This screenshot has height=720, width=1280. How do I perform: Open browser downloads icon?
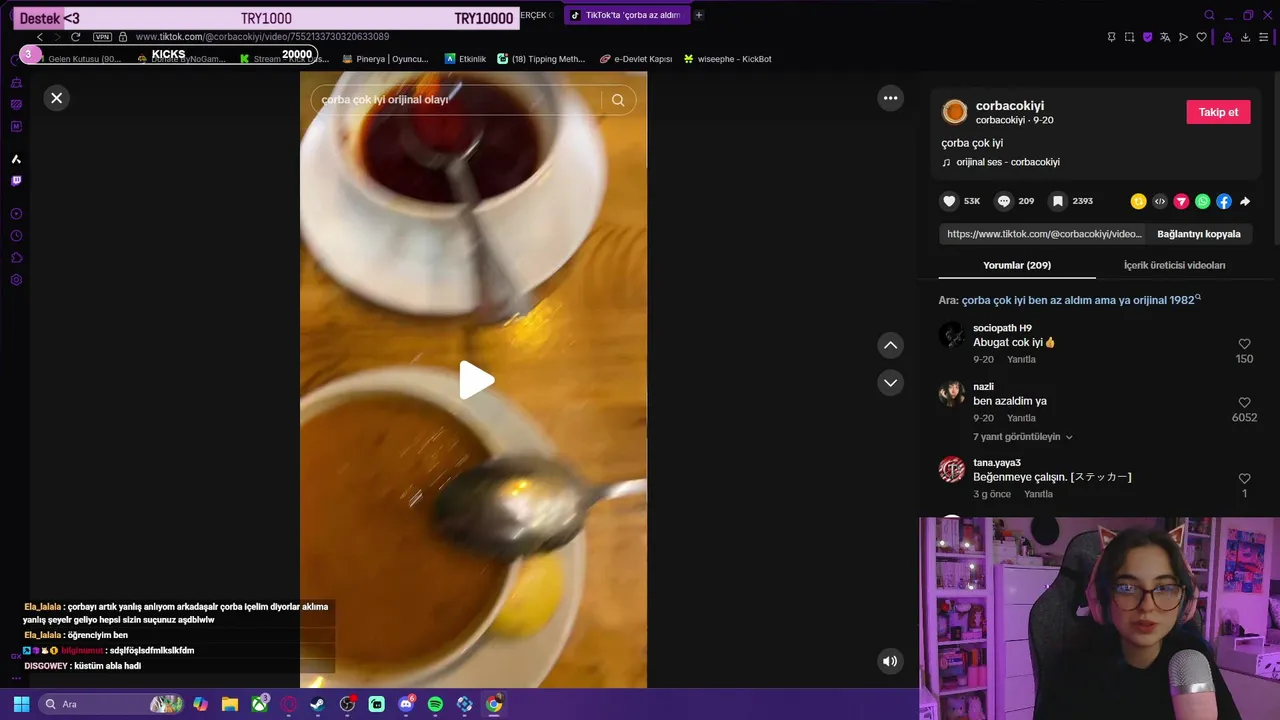tap(1245, 37)
